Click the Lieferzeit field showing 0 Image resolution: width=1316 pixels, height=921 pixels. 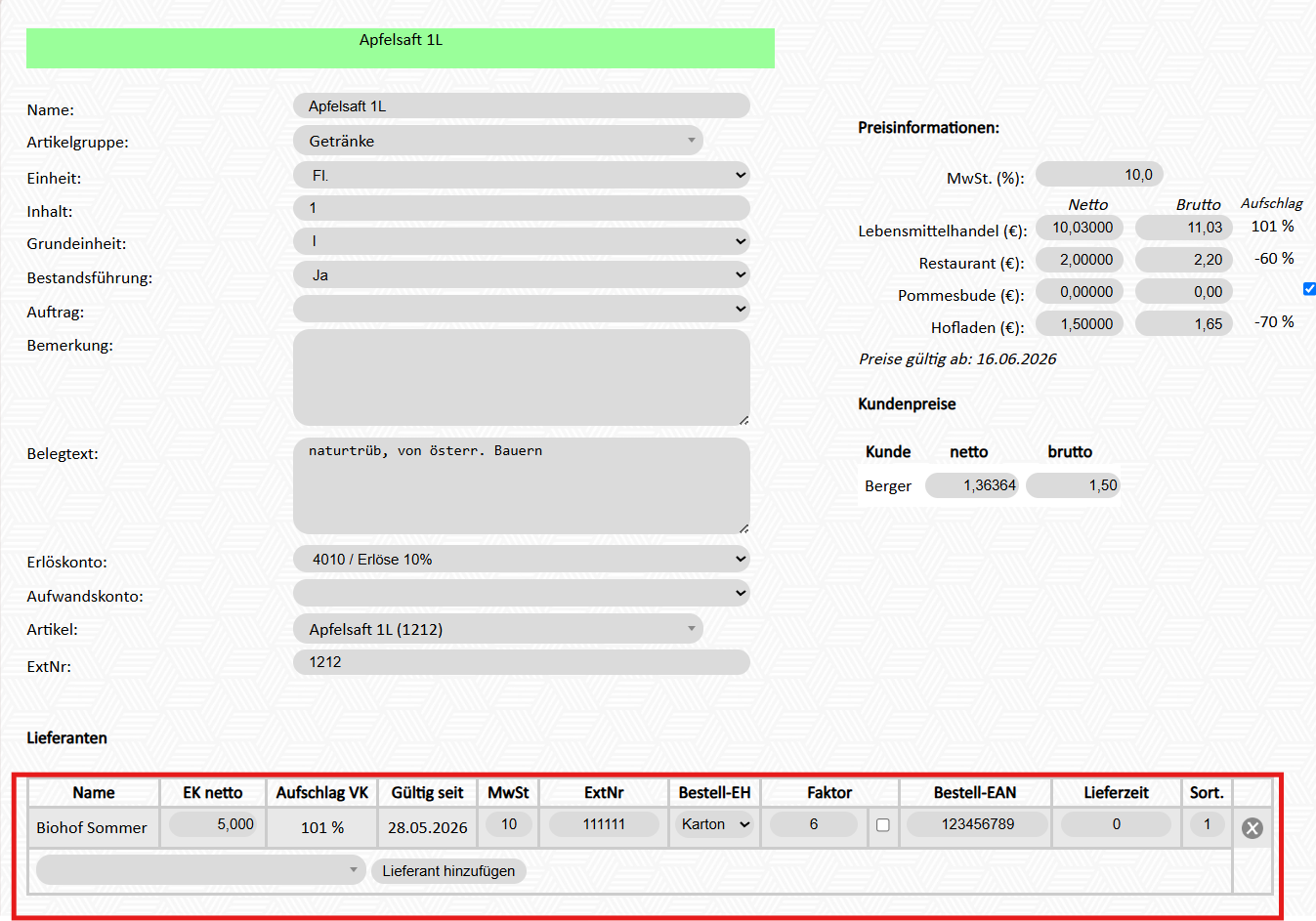[x=1116, y=824]
